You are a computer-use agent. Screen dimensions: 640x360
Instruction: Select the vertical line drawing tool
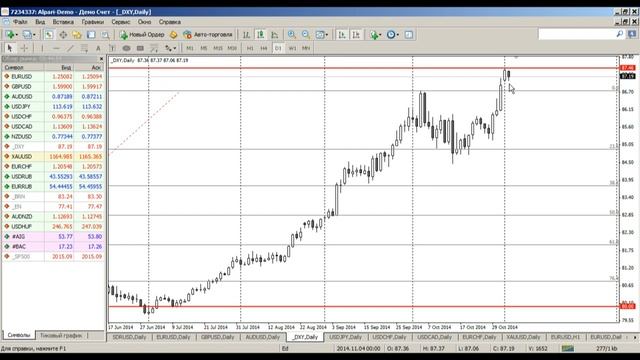(x=42, y=48)
